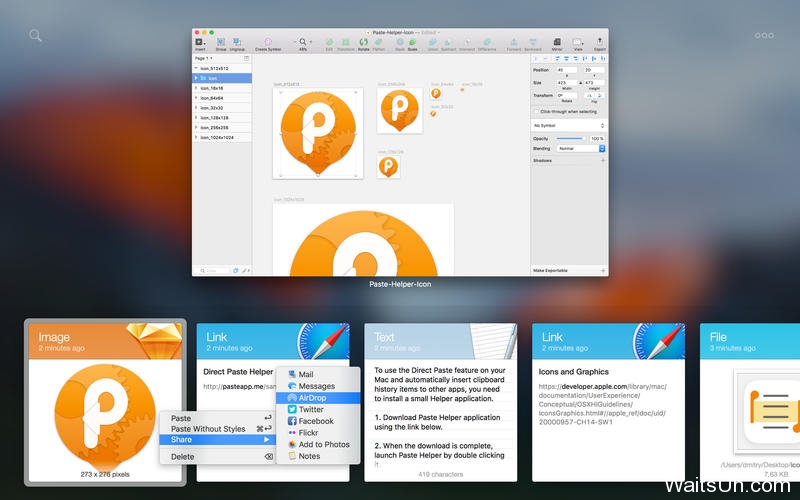Click the Add Shadows plus button
This screenshot has width=800, height=500.
603,160
